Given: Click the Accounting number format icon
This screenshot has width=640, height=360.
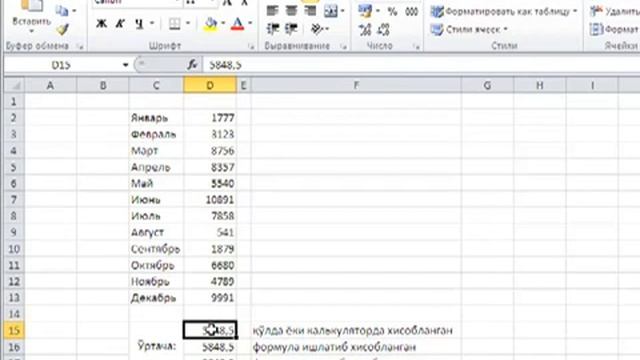Looking at the screenshot, I should 365,11.
